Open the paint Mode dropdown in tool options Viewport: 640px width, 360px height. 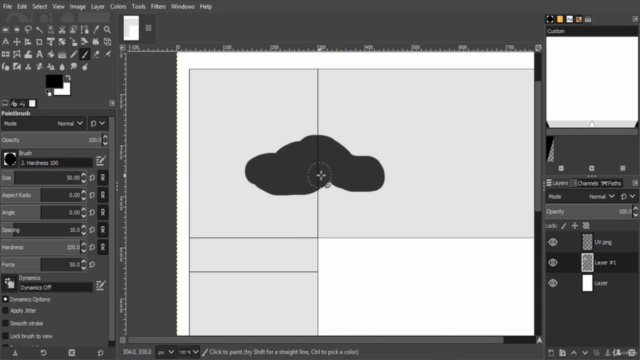point(43,123)
